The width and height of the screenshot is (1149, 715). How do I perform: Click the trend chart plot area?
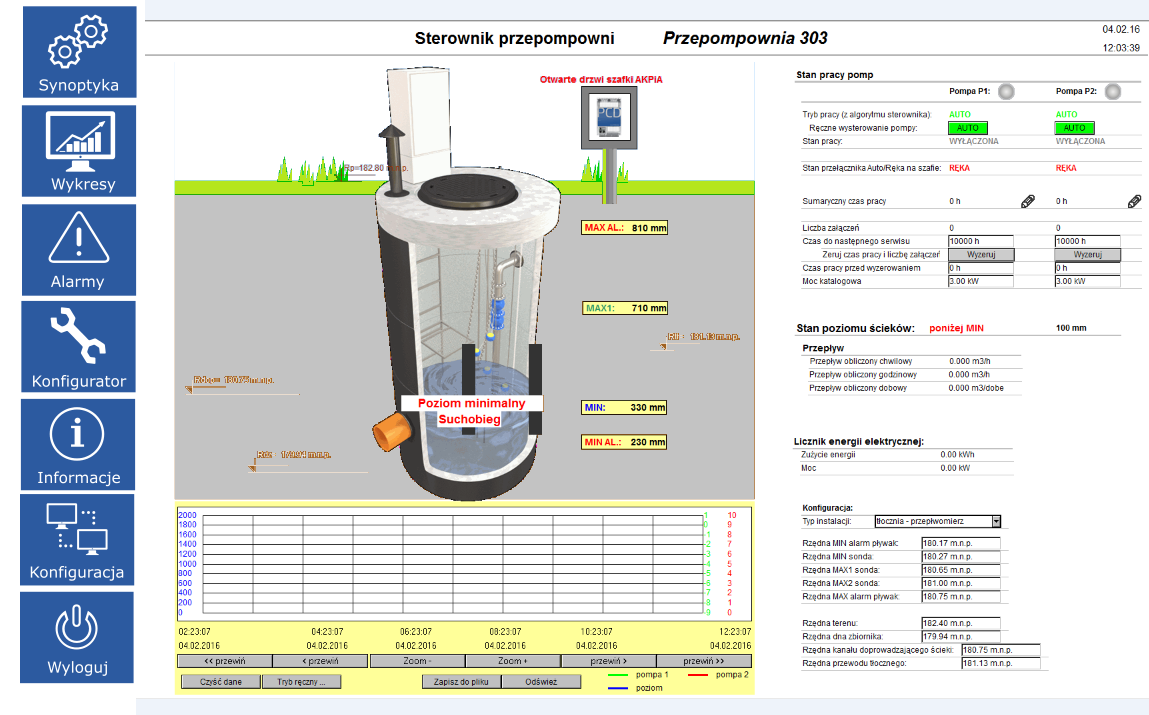(x=453, y=564)
